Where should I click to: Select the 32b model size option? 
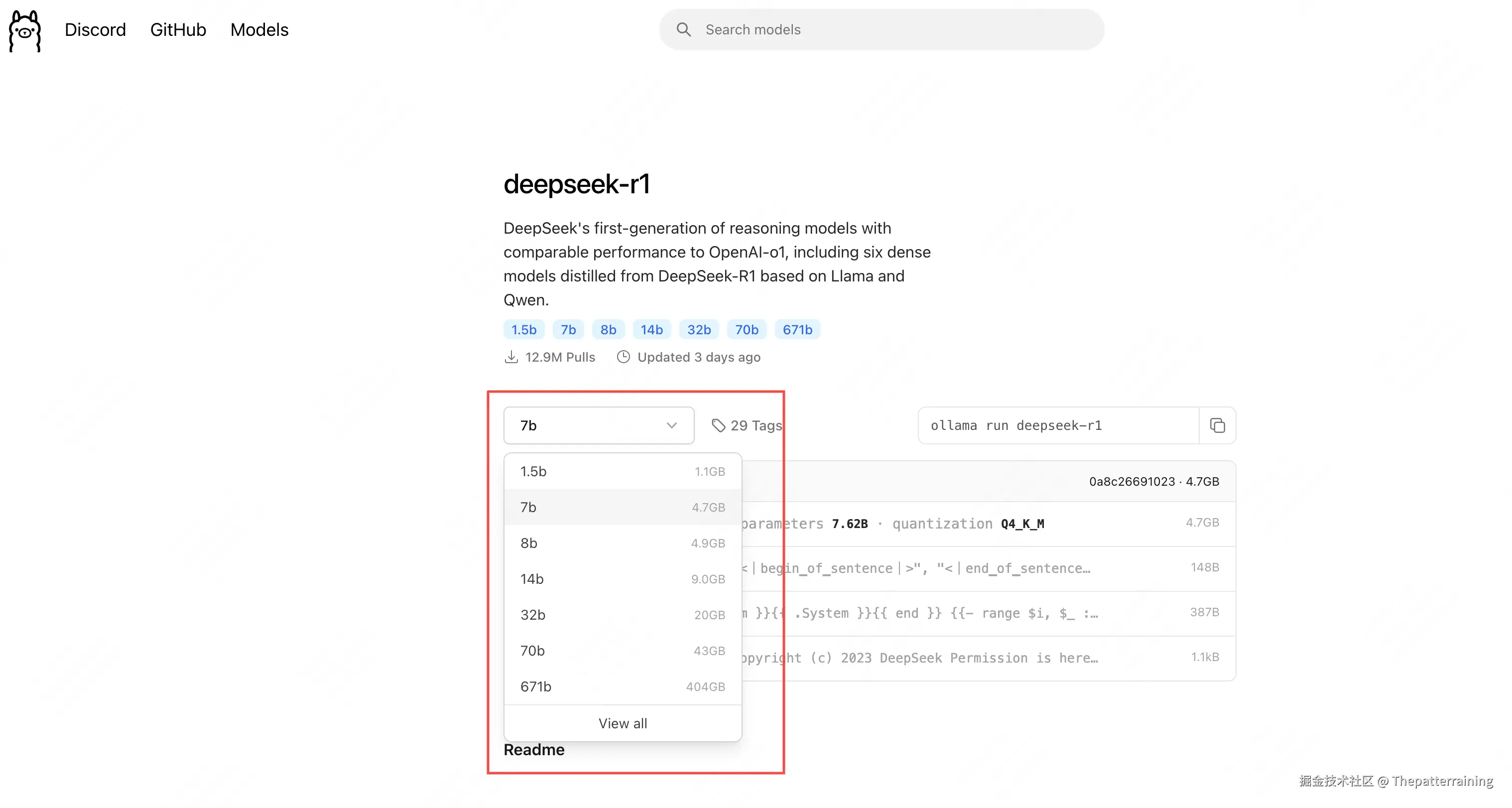pos(622,614)
